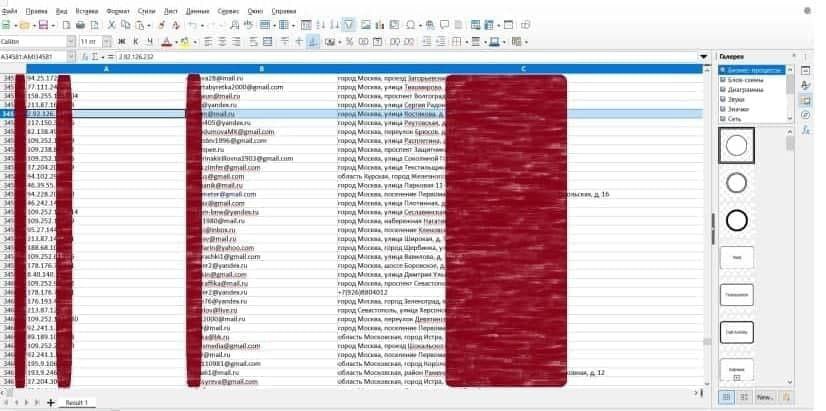Click the Cut scissors icon

tap(112, 25)
